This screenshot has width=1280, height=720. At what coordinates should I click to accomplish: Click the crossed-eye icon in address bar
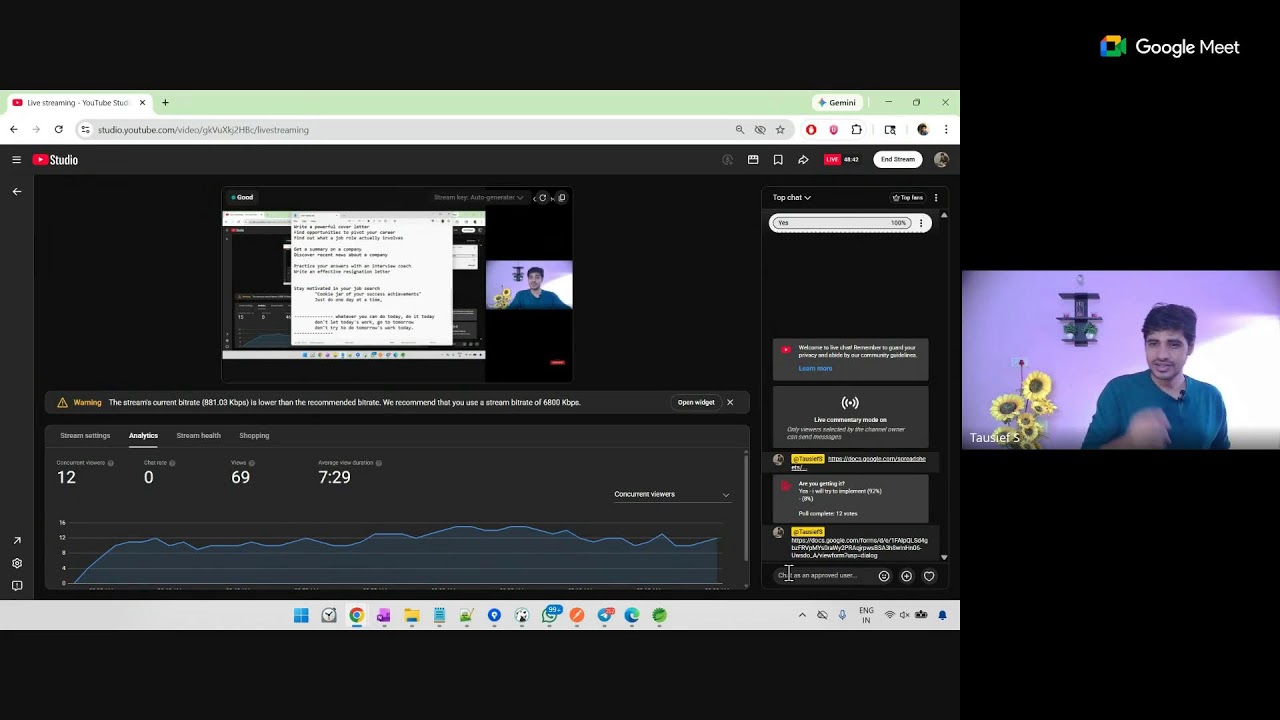coord(760,129)
